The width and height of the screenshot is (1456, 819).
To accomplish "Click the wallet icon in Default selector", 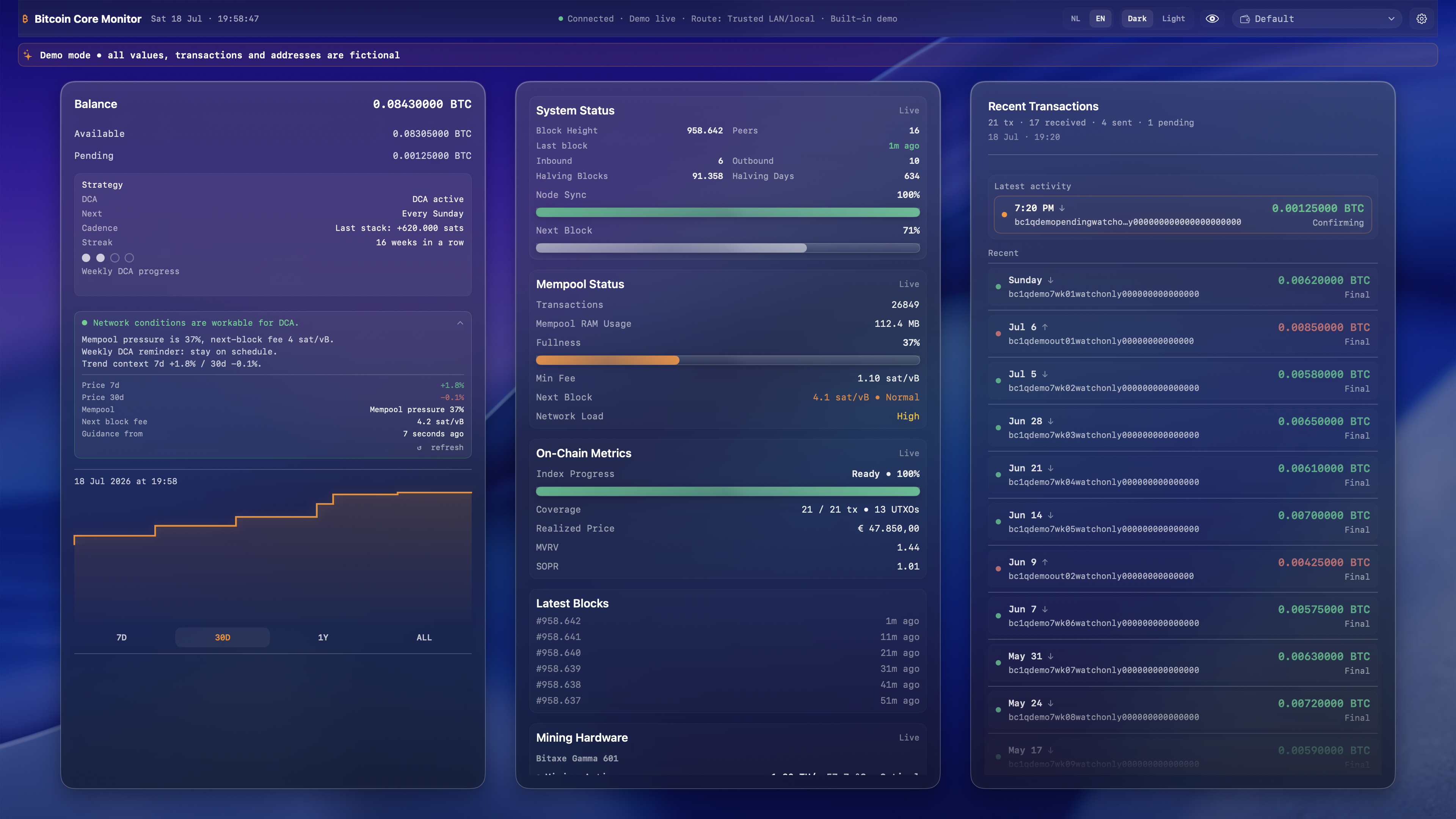I will pos(1244,19).
